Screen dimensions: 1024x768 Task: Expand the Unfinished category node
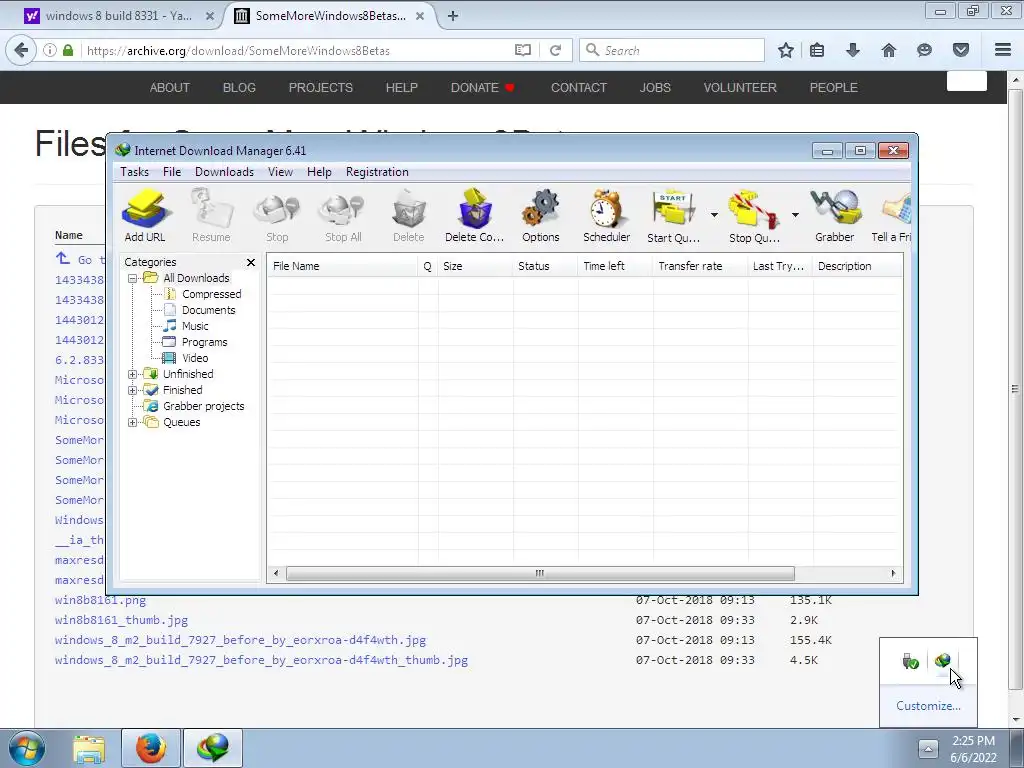pos(133,374)
